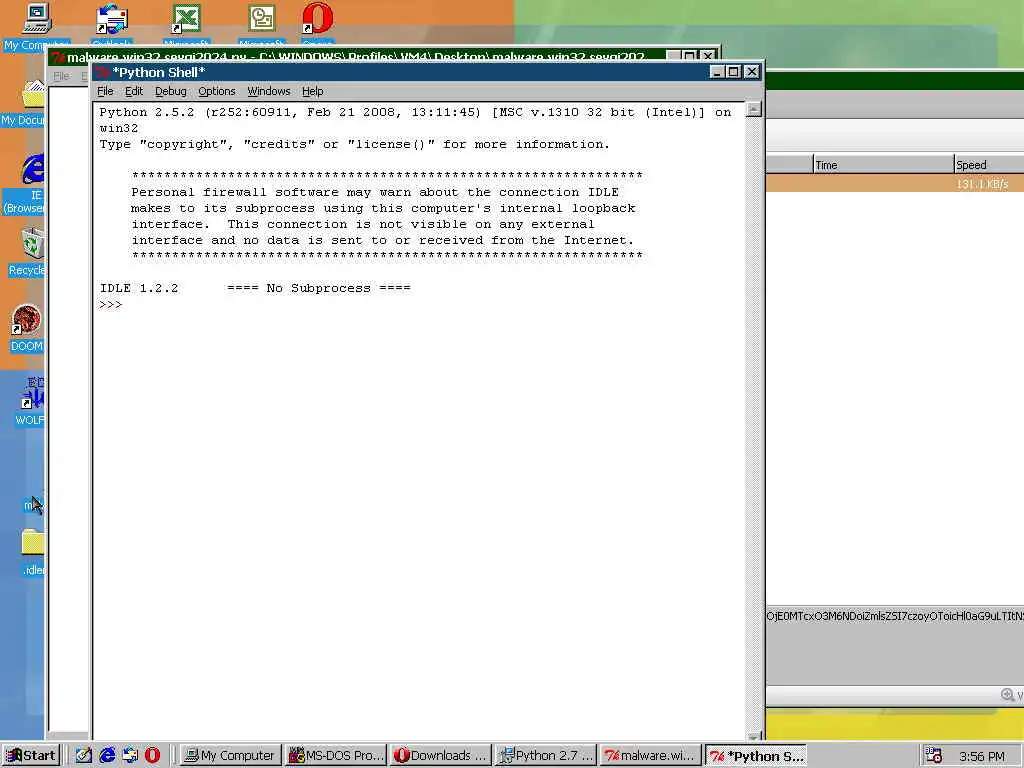Click the Python Shell title bar icon

point(103,72)
